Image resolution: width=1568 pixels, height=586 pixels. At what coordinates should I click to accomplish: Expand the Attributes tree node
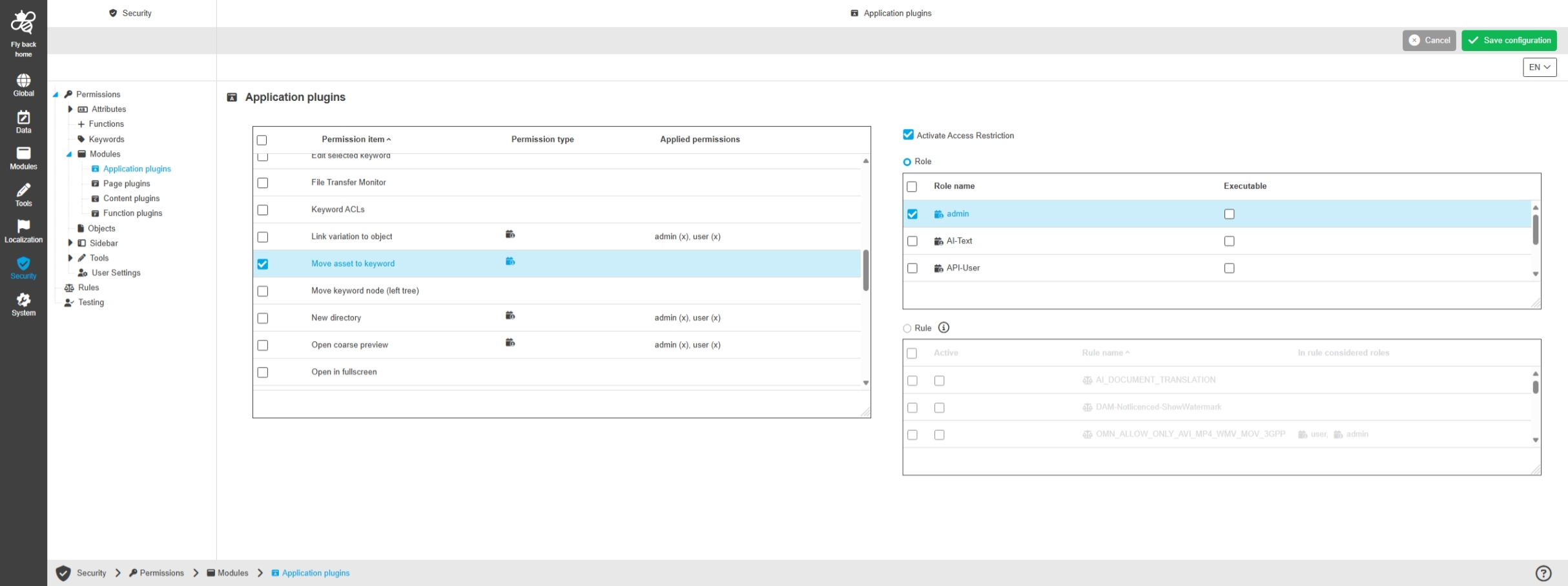tap(70, 109)
